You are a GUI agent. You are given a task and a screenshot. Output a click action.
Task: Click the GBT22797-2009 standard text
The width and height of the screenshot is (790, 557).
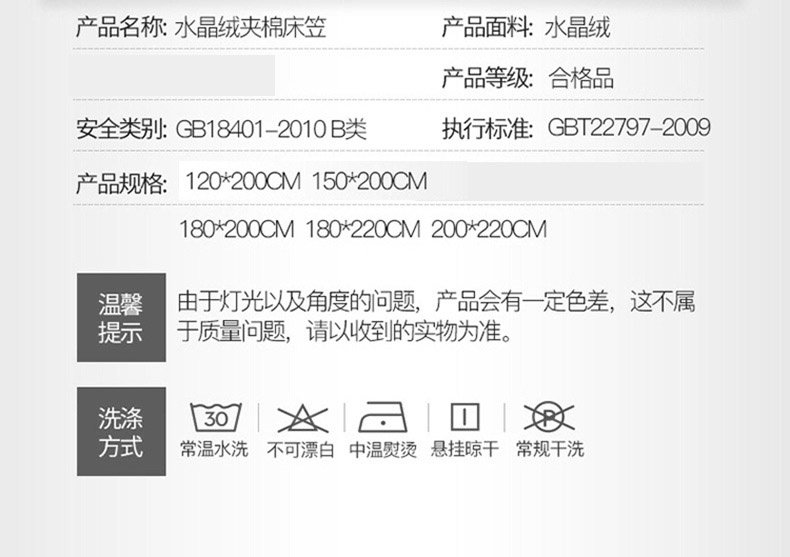(629, 127)
